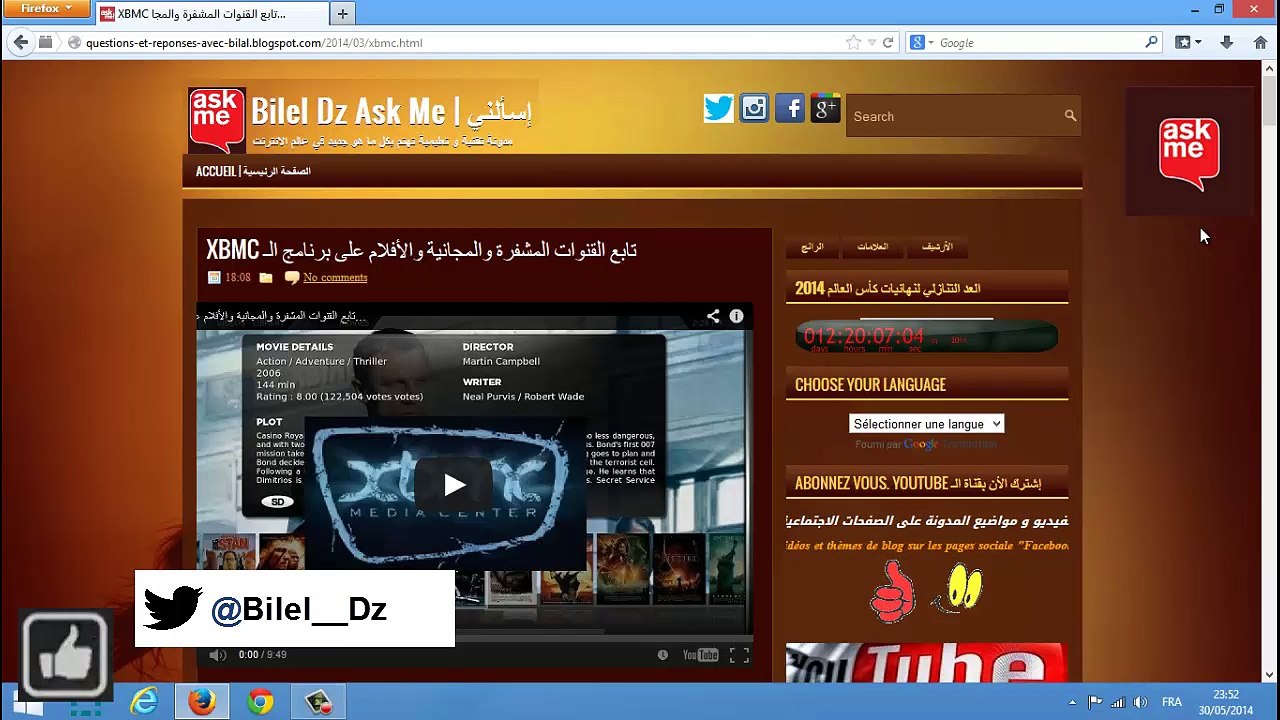Open the Firefox application menu
Viewport: 1280px width, 720px height.
click(47, 9)
